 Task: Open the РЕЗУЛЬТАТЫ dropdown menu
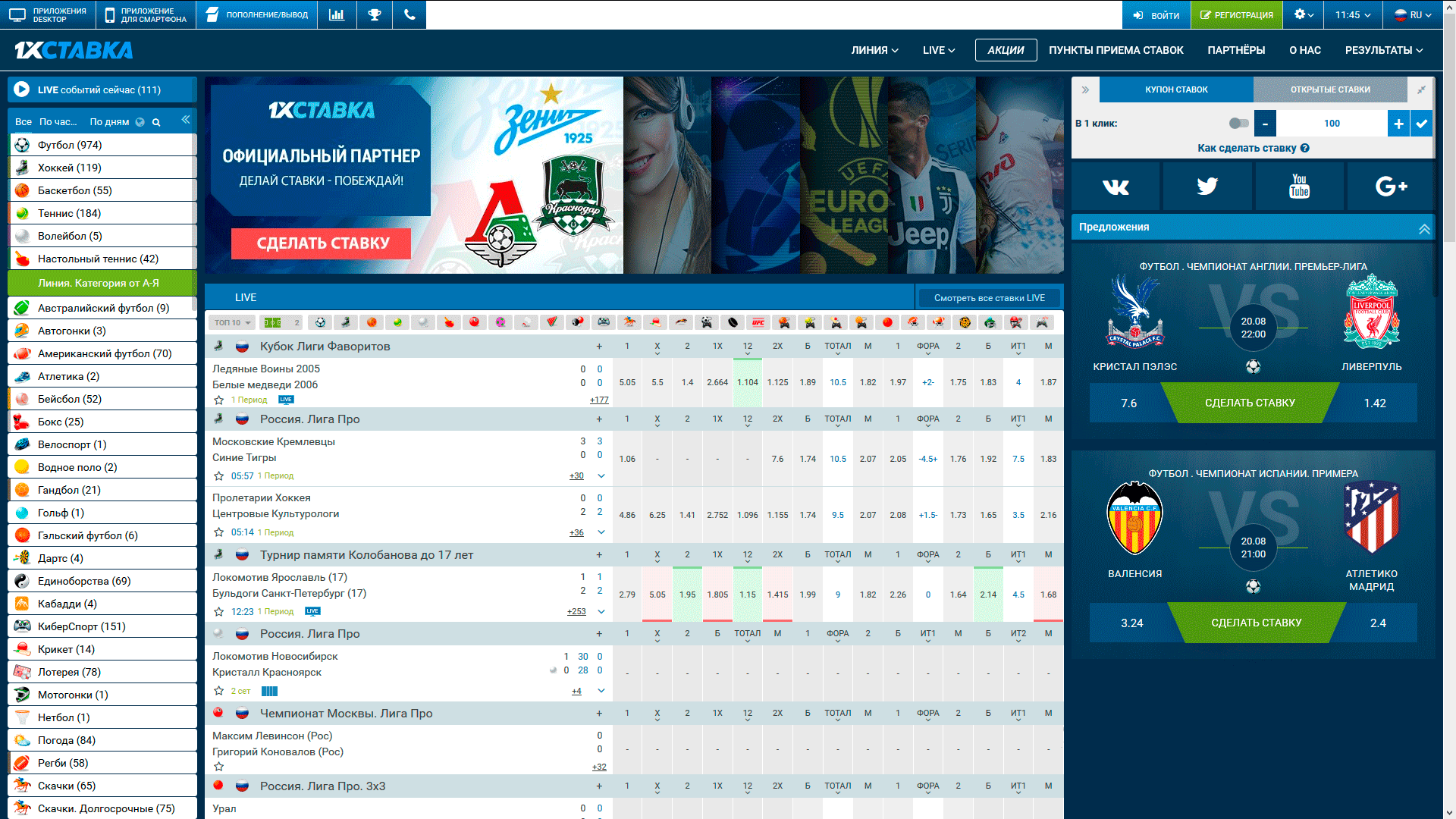click(x=1384, y=50)
